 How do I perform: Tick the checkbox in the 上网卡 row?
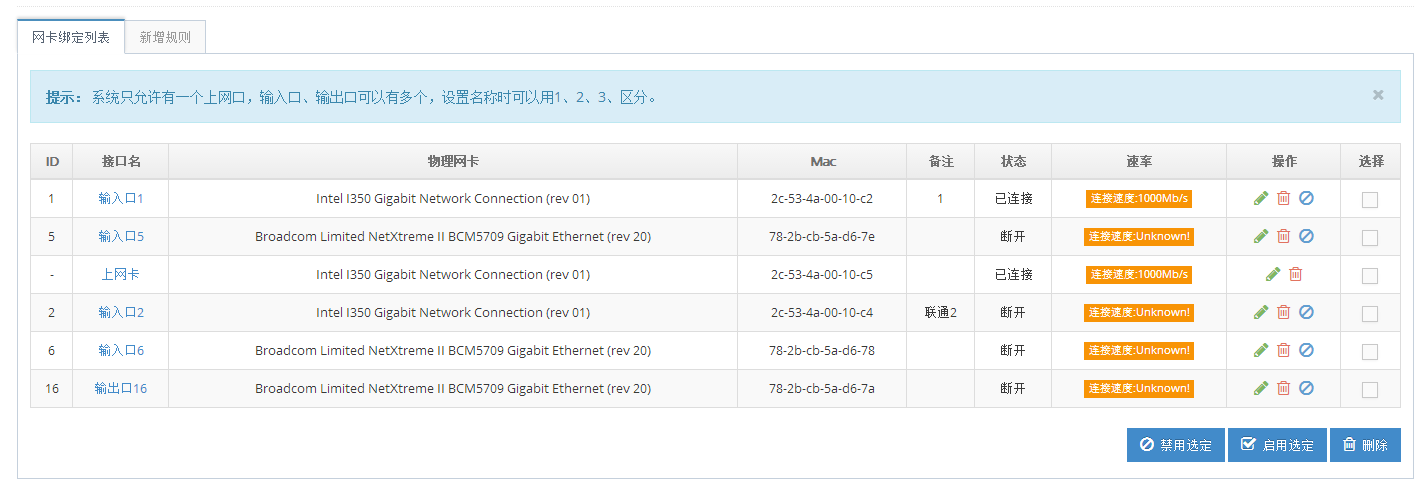pos(1370,276)
